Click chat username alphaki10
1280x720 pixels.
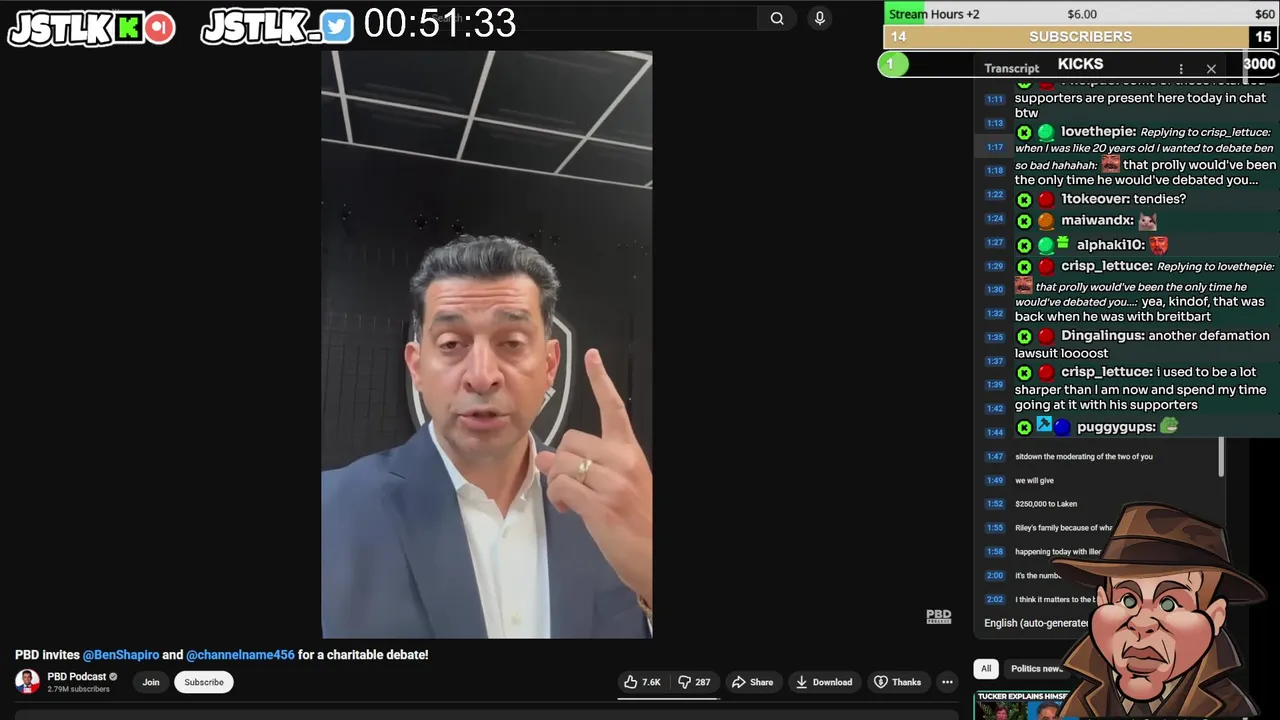point(1110,245)
